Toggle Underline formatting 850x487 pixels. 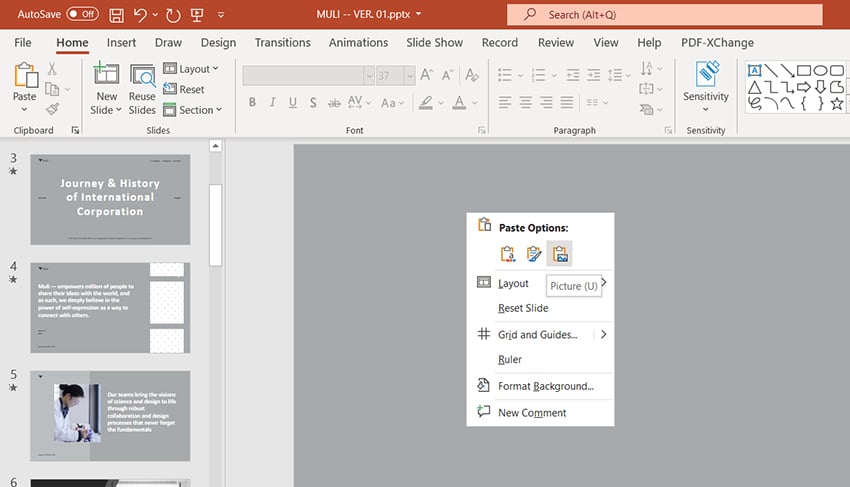pos(293,103)
